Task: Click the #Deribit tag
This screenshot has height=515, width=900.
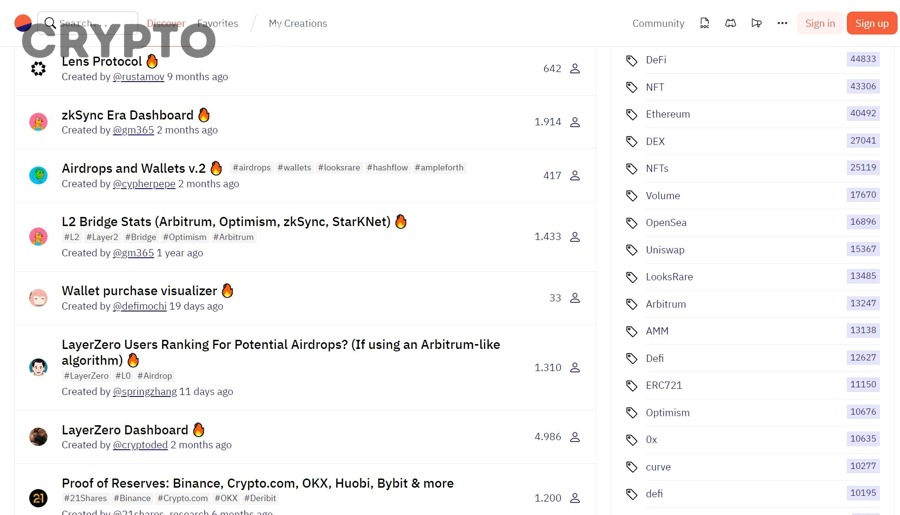Action: (260, 498)
